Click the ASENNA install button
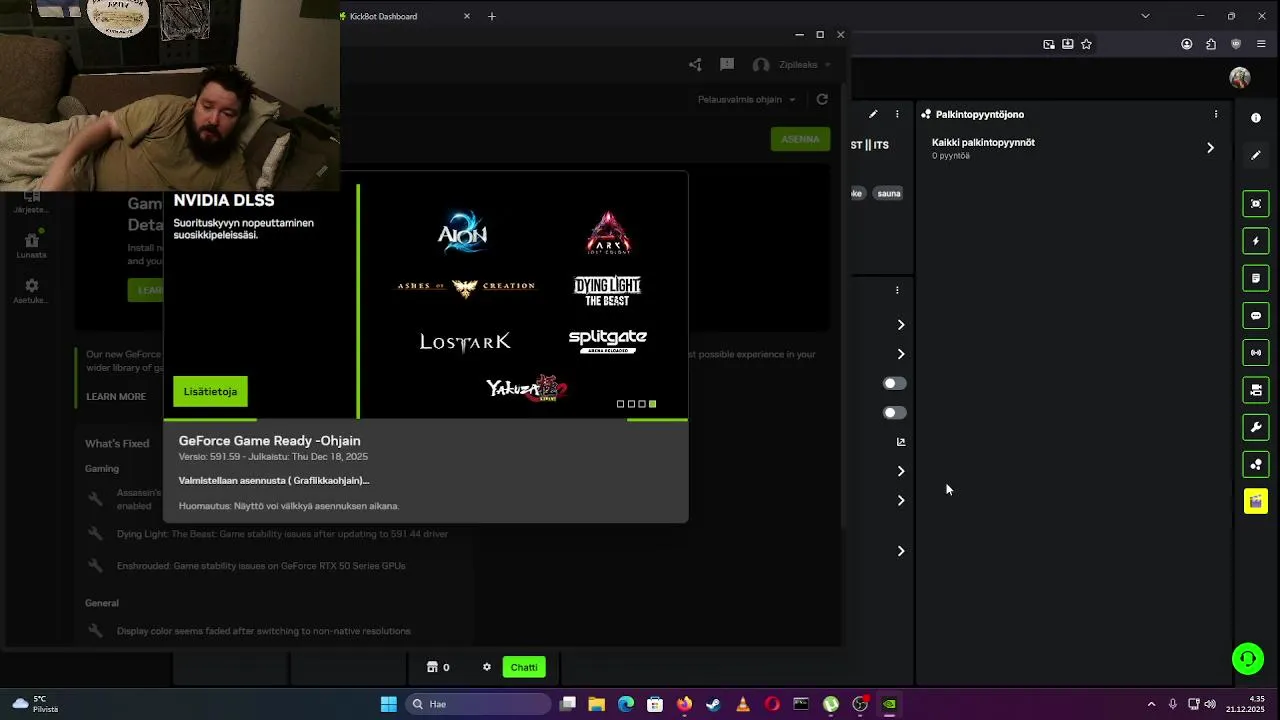The width and height of the screenshot is (1280, 720). pos(800,139)
